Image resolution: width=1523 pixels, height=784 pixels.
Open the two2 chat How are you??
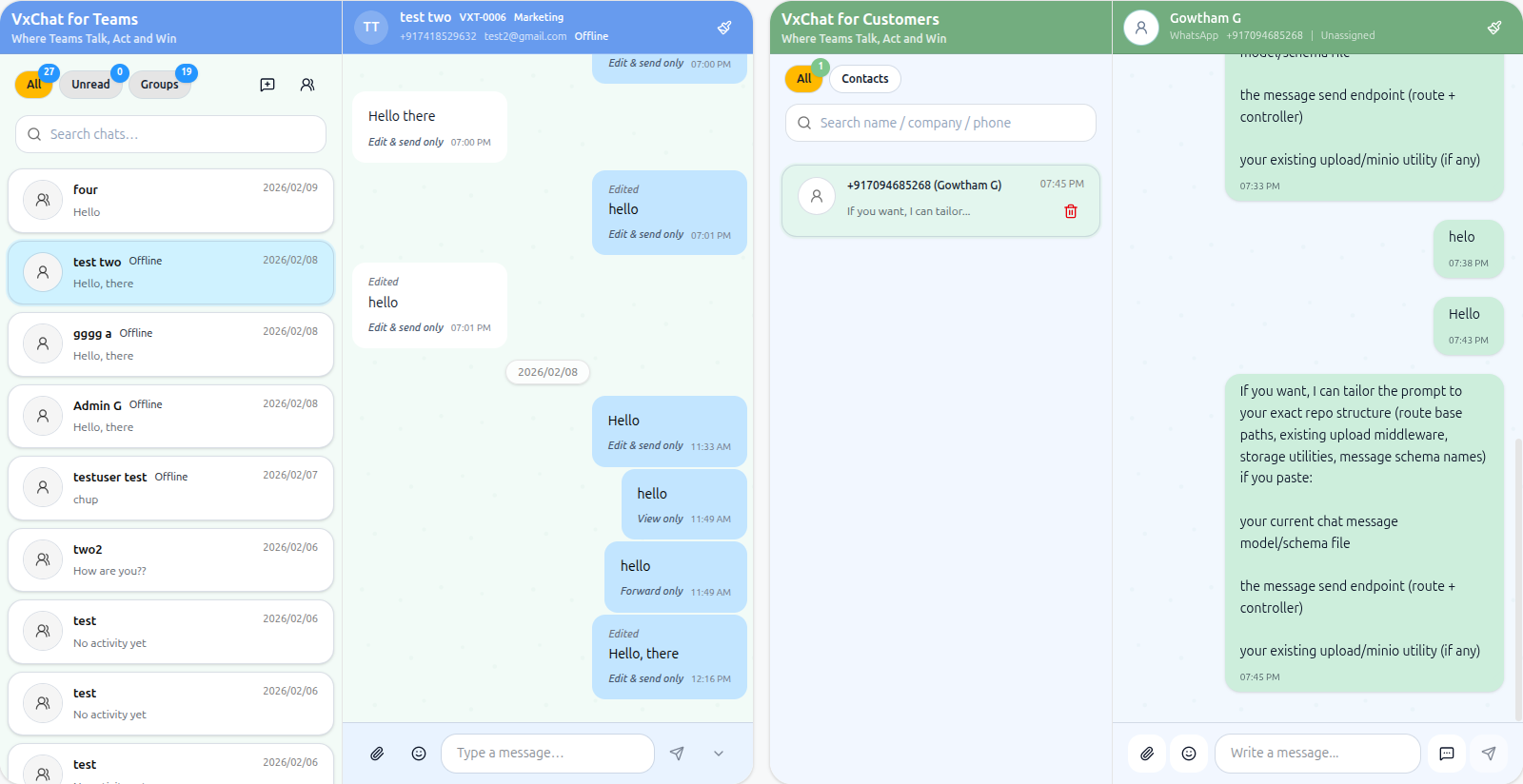point(170,559)
